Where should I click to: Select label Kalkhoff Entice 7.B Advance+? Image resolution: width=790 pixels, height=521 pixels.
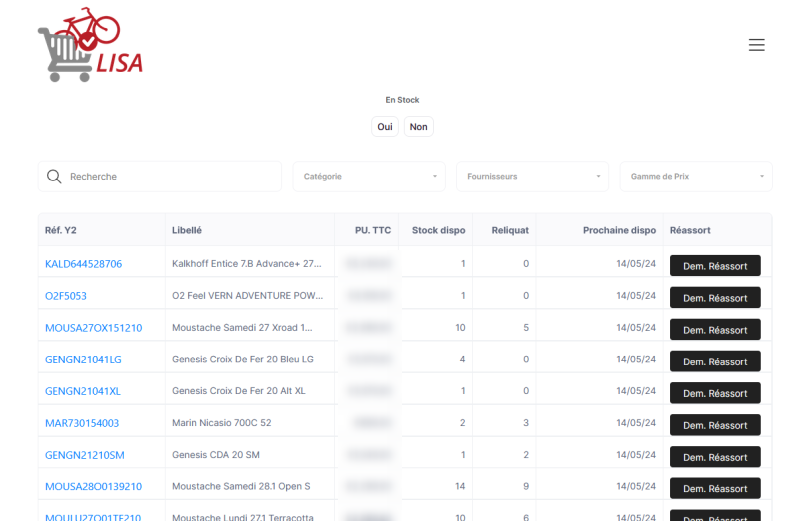pyautogui.click(x=247, y=264)
